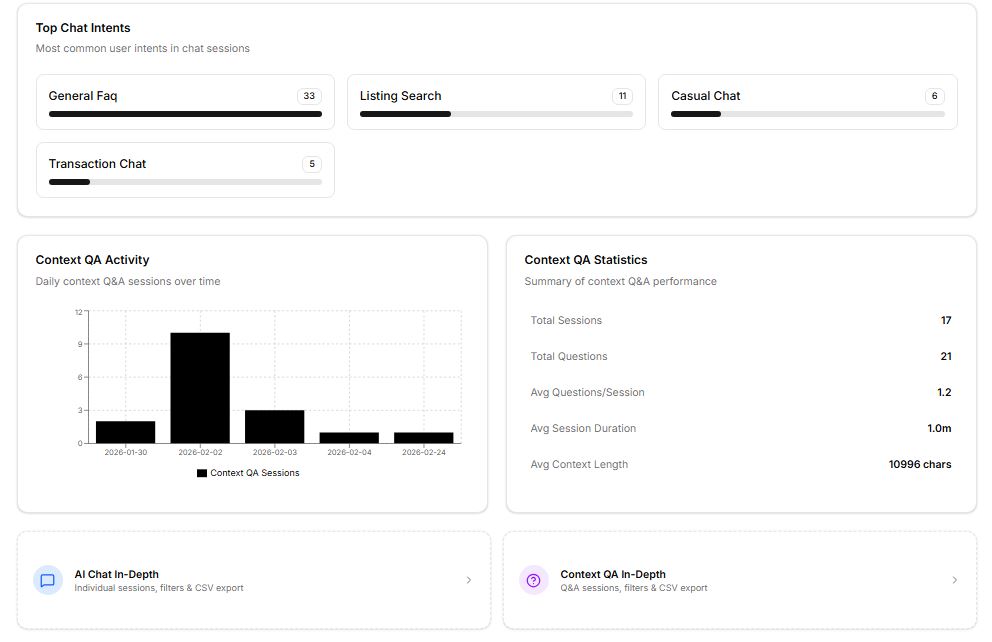Select the Transaction Chat intent card

(x=185, y=170)
